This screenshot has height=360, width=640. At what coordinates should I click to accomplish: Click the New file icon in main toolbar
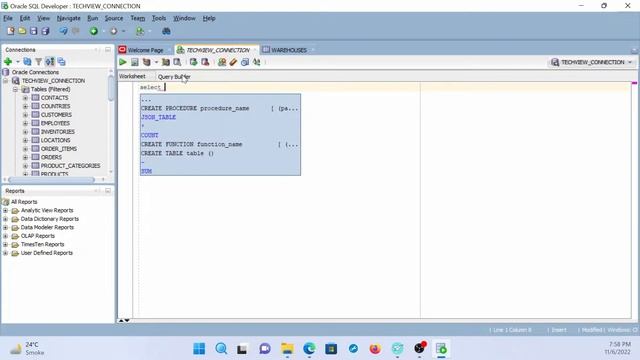11,31
